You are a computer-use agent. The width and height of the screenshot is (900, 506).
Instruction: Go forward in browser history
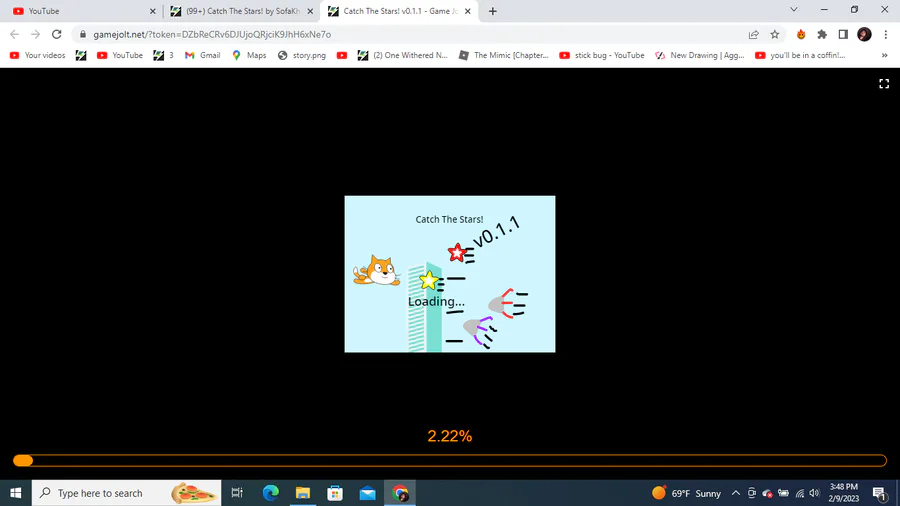(x=36, y=34)
